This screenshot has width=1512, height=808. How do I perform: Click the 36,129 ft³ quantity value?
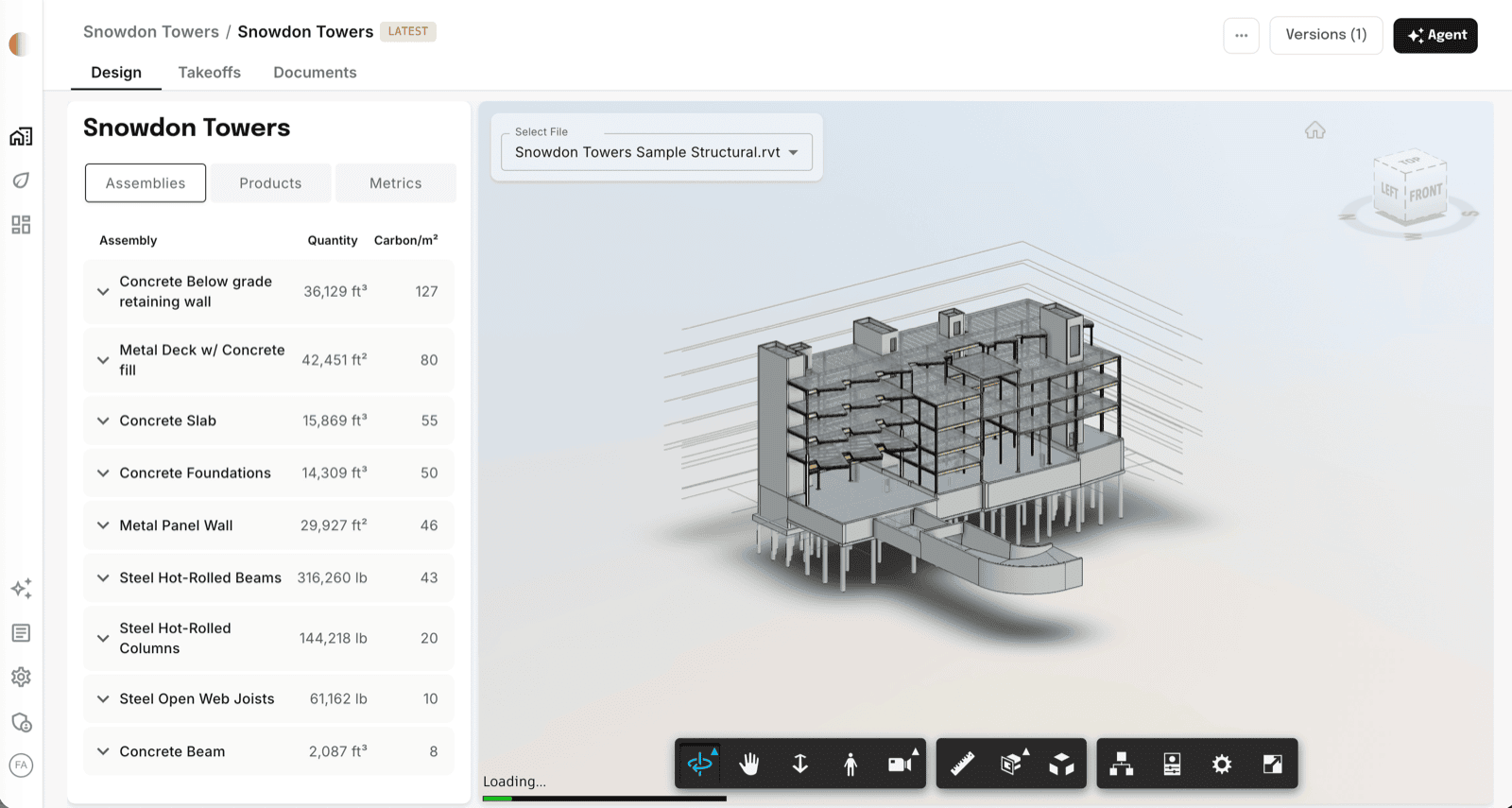(335, 292)
